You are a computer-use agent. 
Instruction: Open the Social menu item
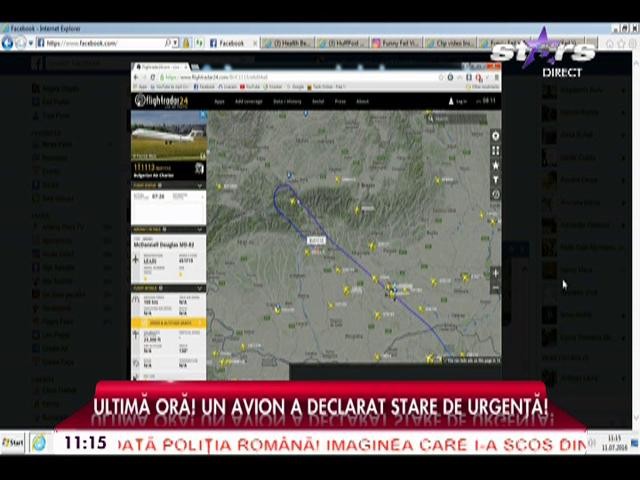coord(318,102)
